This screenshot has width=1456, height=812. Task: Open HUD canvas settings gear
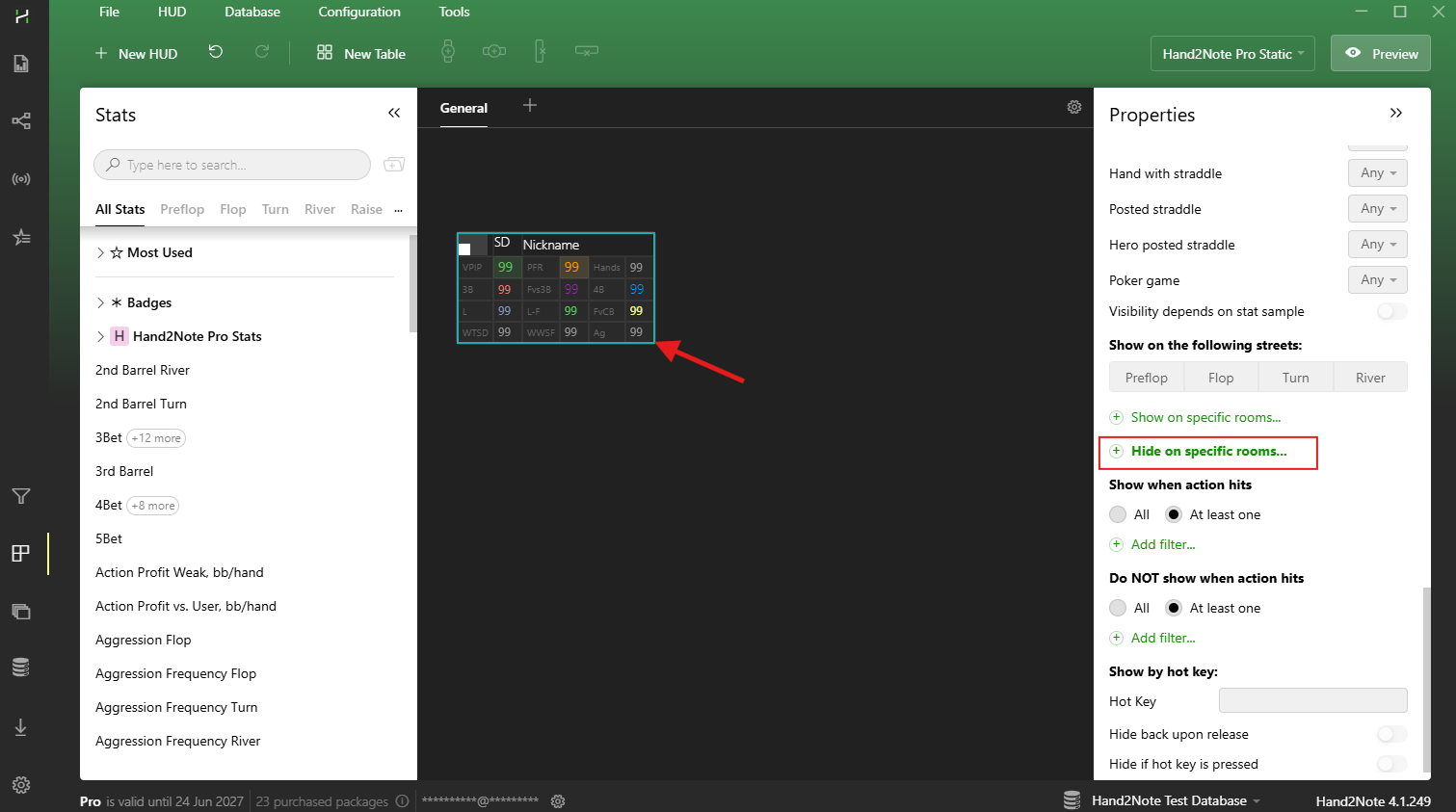(1074, 107)
